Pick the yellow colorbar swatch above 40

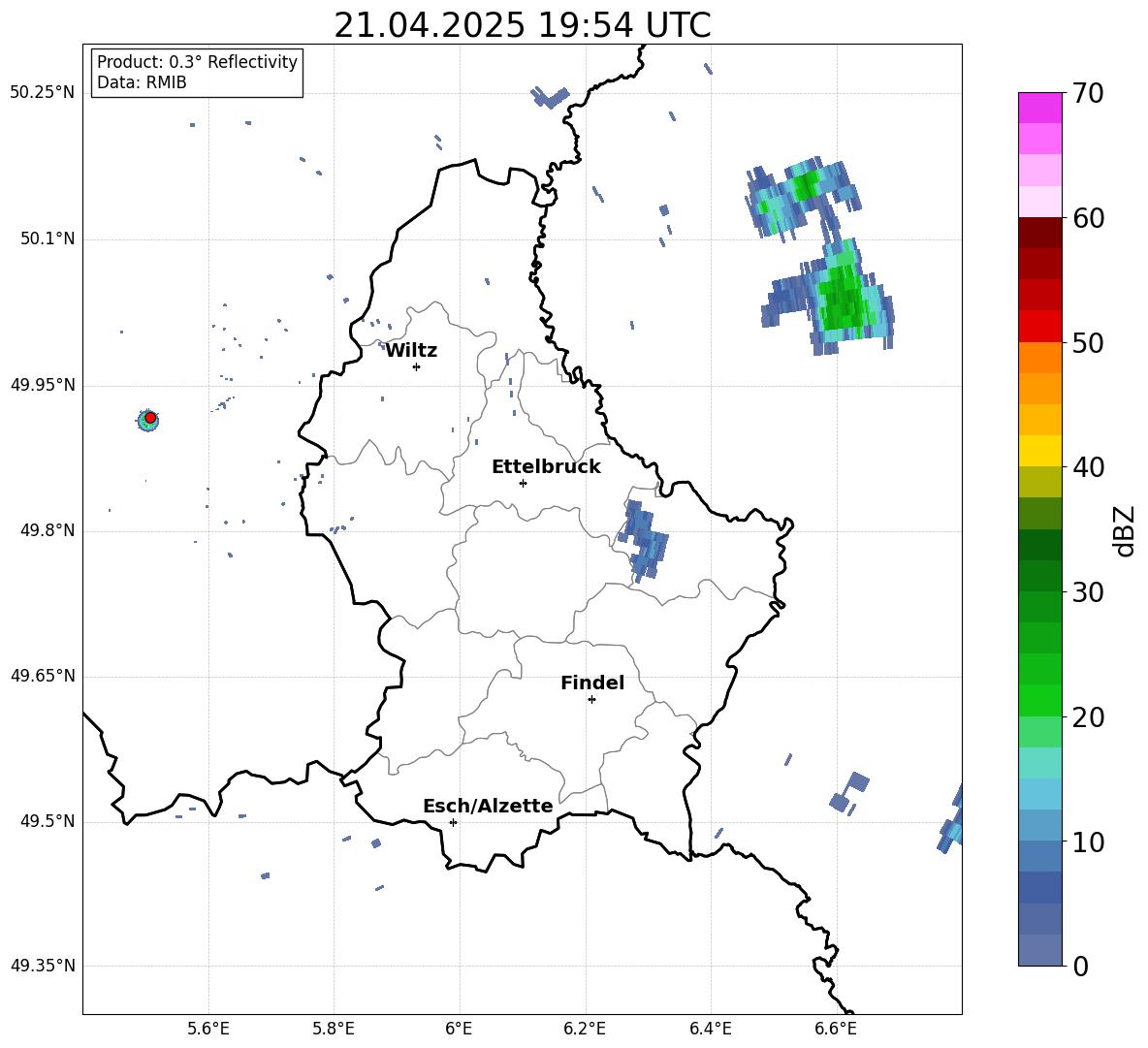[x=1039, y=451]
